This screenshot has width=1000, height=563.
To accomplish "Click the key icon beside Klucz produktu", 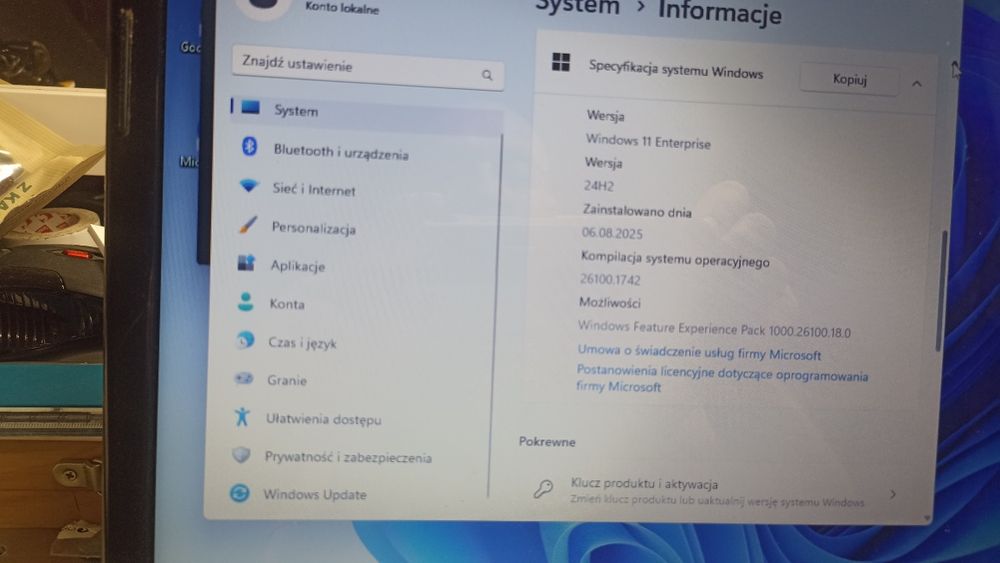I will (543, 488).
